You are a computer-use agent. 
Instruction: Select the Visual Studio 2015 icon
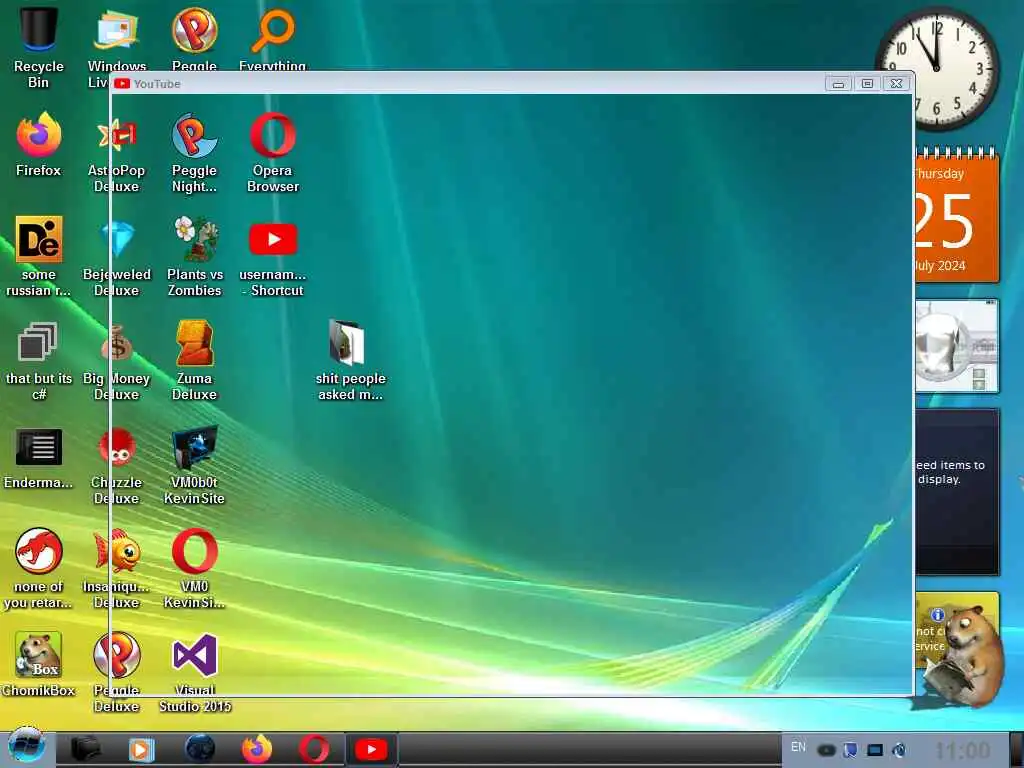(x=195, y=655)
